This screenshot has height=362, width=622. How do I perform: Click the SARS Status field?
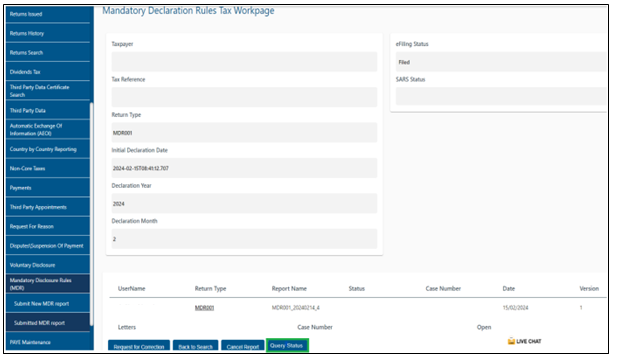coord(501,97)
